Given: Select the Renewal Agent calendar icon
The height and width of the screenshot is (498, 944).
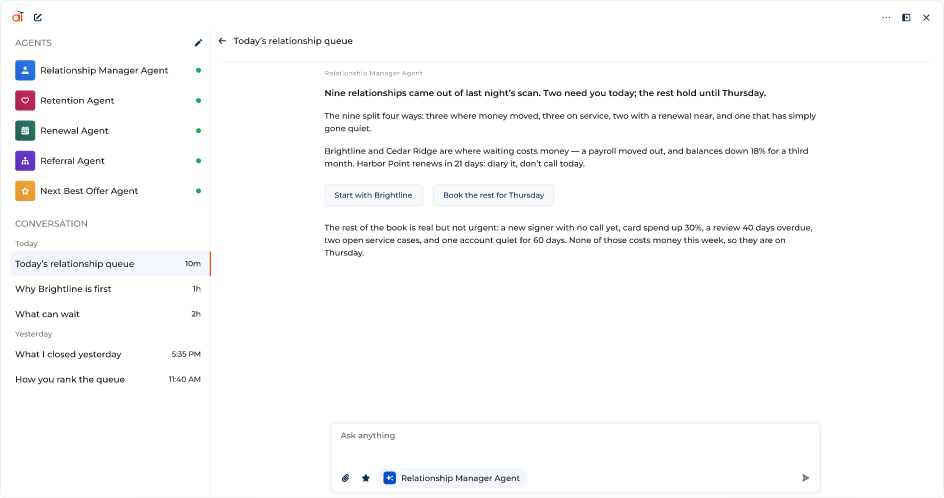Looking at the screenshot, I should pos(25,131).
